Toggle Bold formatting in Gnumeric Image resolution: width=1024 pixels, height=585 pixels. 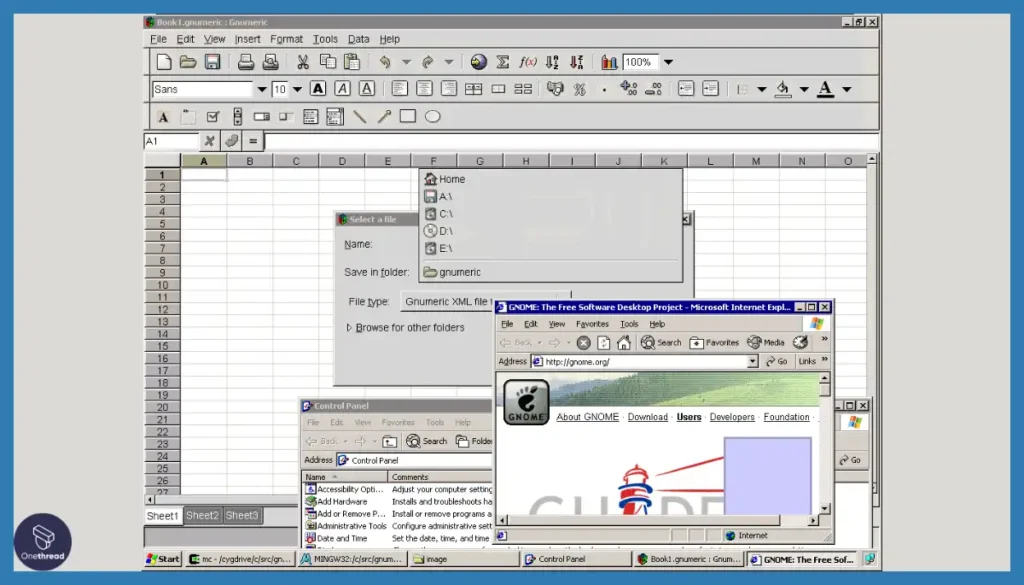(x=318, y=89)
